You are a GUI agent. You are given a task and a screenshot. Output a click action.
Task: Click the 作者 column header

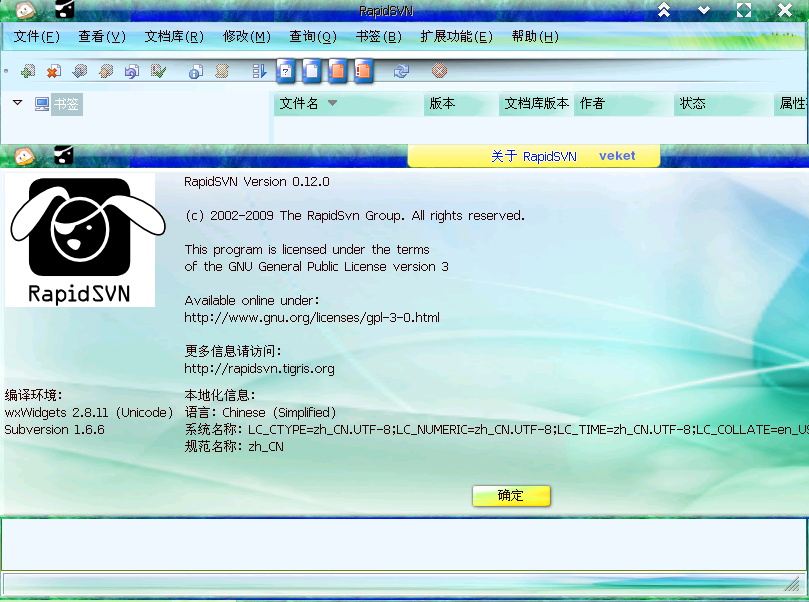pyautogui.click(x=624, y=104)
